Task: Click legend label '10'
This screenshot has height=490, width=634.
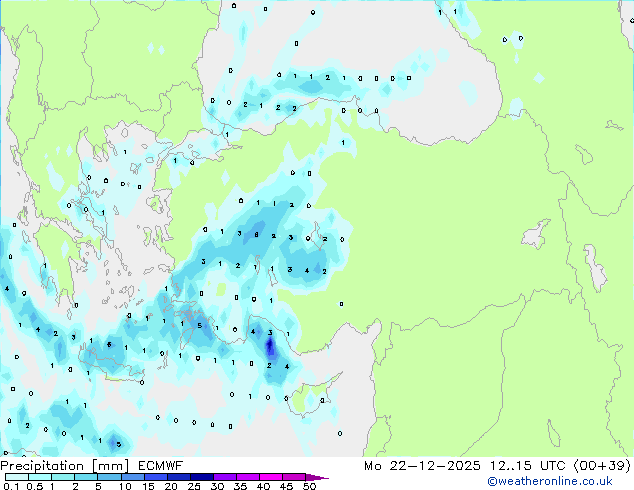Action: tap(125, 486)
